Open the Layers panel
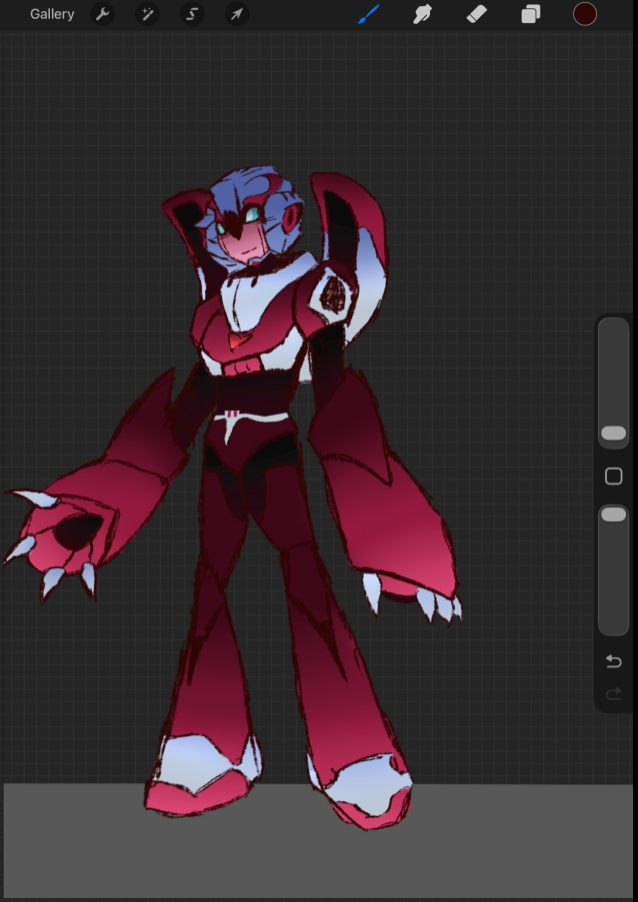The height and width of the screenshot is (902, 638). (531, 14)
